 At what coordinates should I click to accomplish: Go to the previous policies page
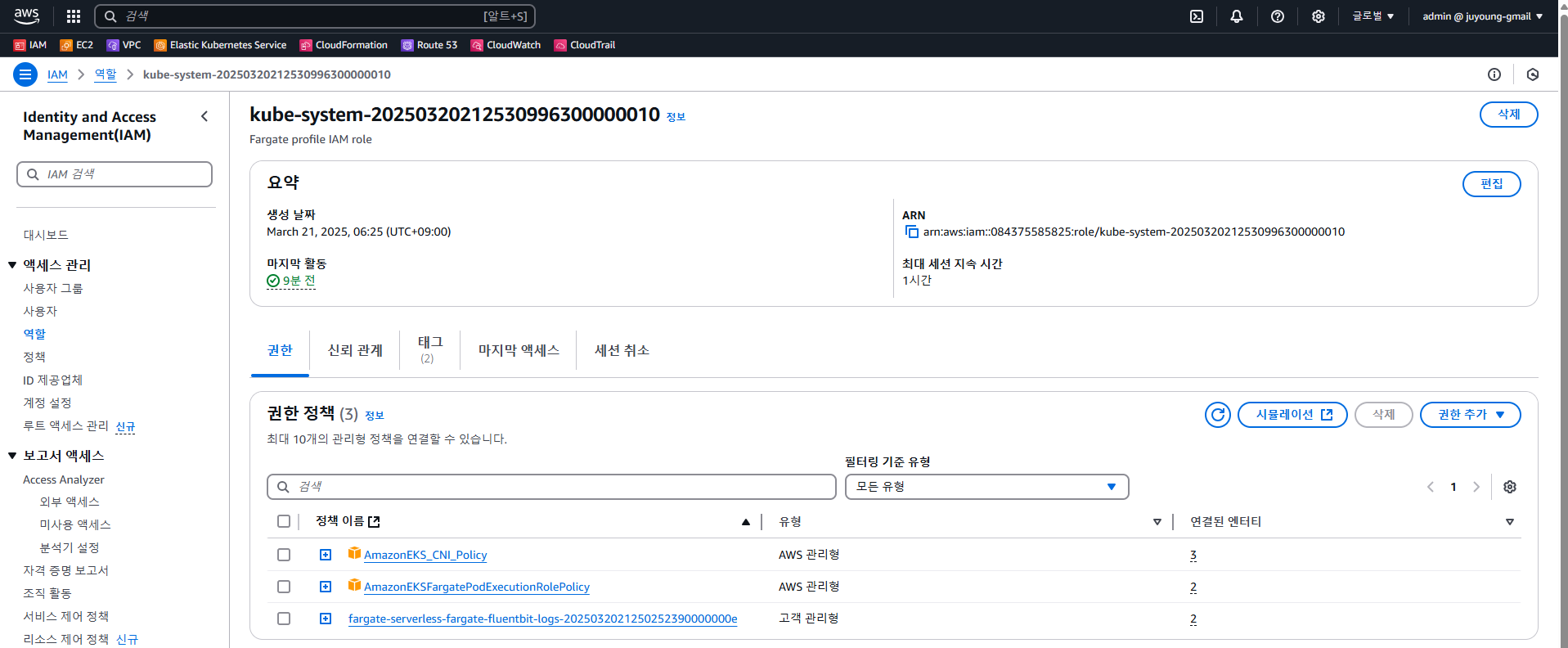pos(1431,487)
